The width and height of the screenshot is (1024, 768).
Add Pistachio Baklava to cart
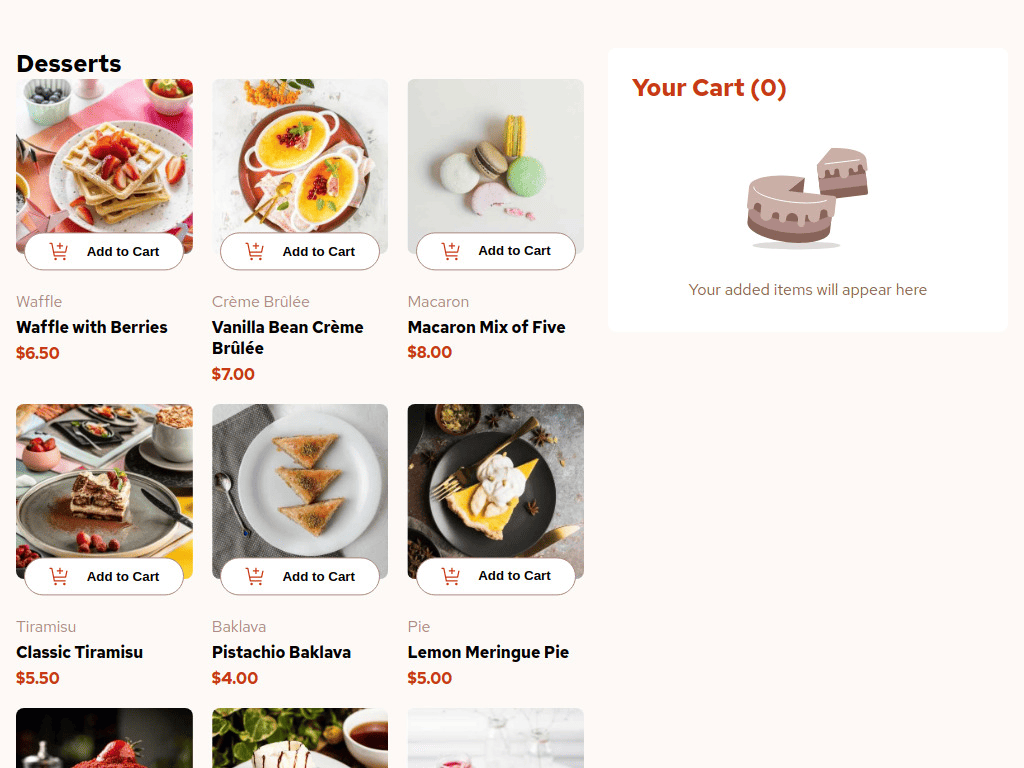300,576
